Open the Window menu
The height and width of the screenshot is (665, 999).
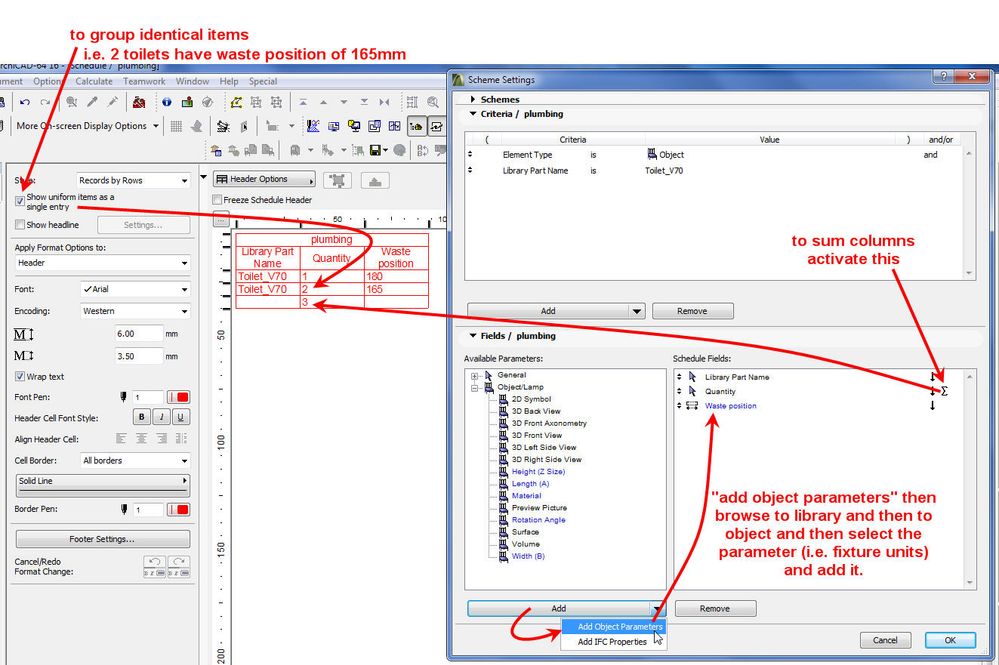tap(192, 82)
